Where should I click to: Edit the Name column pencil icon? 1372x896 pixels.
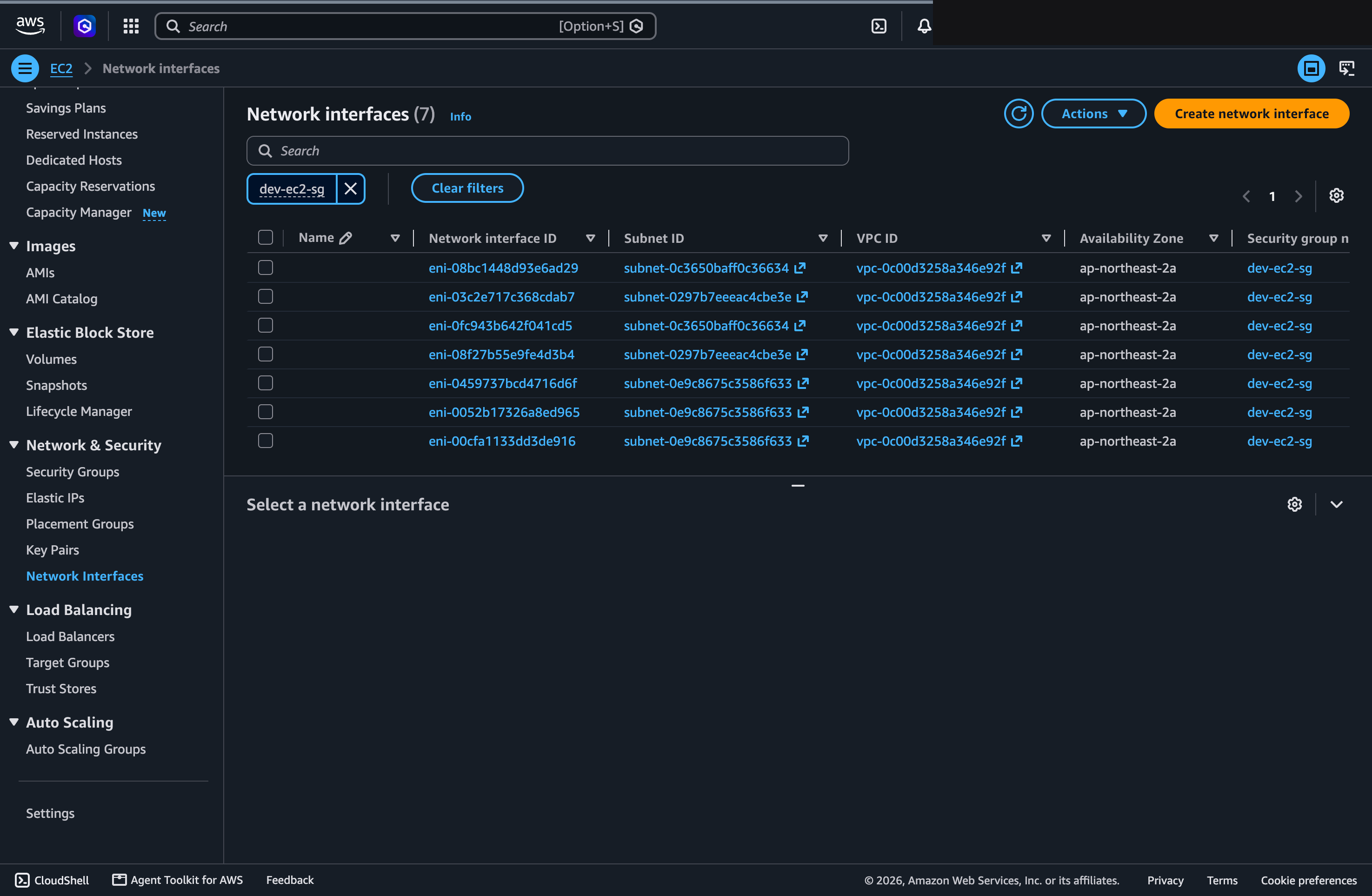point(346,238)
